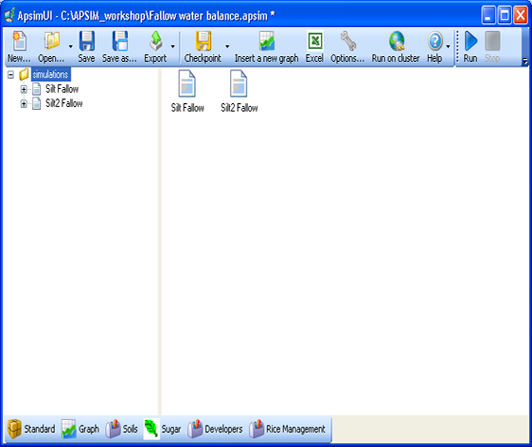Switch to the Soils toolbox tab
This screenshot has height=447, width=532.
point(121,429)
